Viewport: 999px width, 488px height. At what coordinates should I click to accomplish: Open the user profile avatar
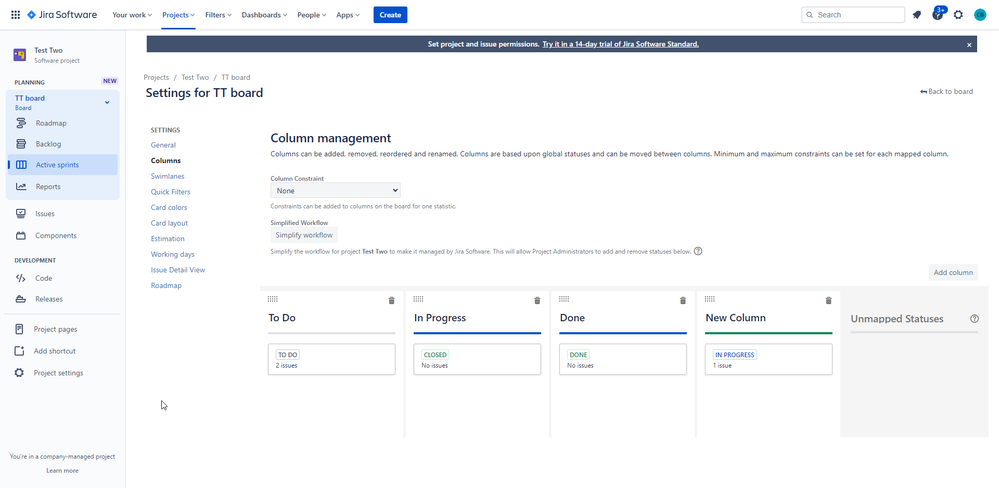(x=980, y=15)
